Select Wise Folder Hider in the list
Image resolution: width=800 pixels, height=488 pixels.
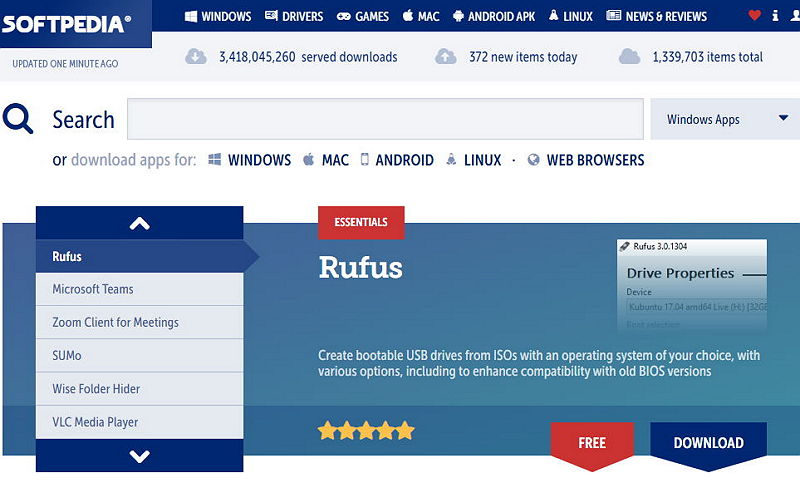(x=139, y=388)
